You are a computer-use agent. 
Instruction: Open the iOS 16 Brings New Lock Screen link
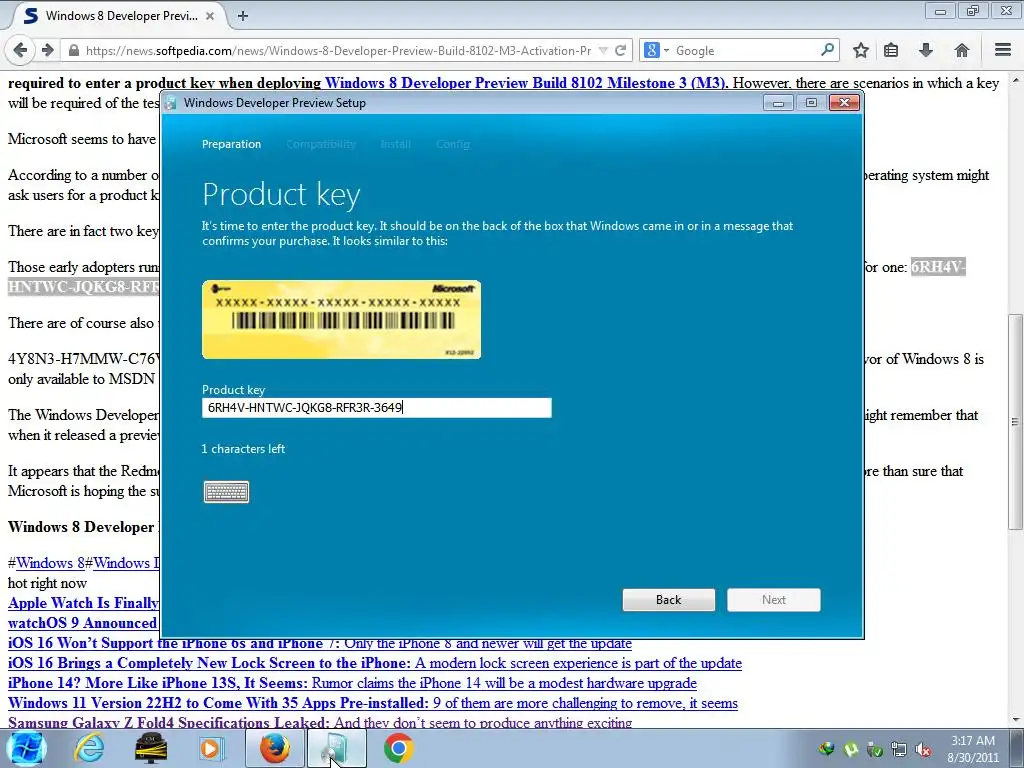375,663
